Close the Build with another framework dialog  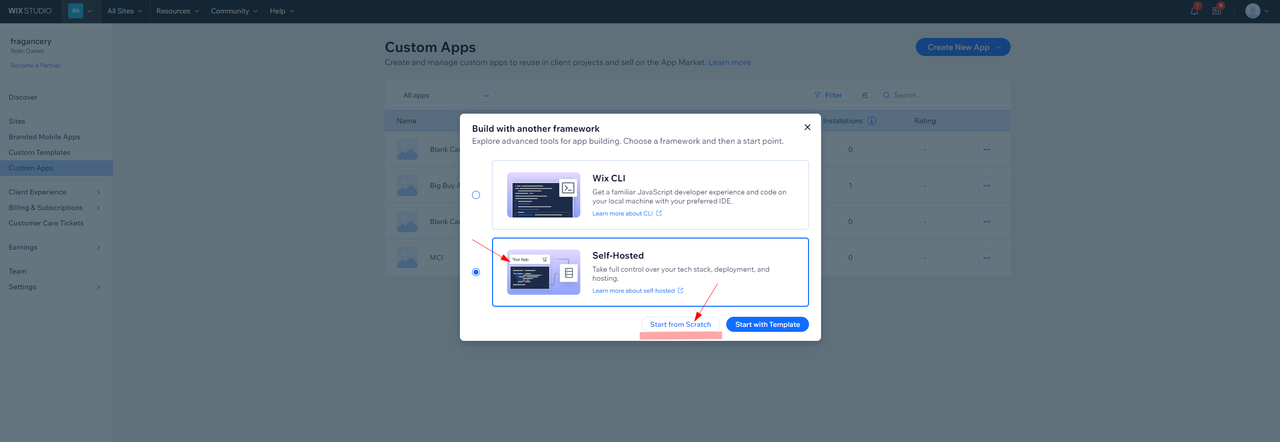807,127
